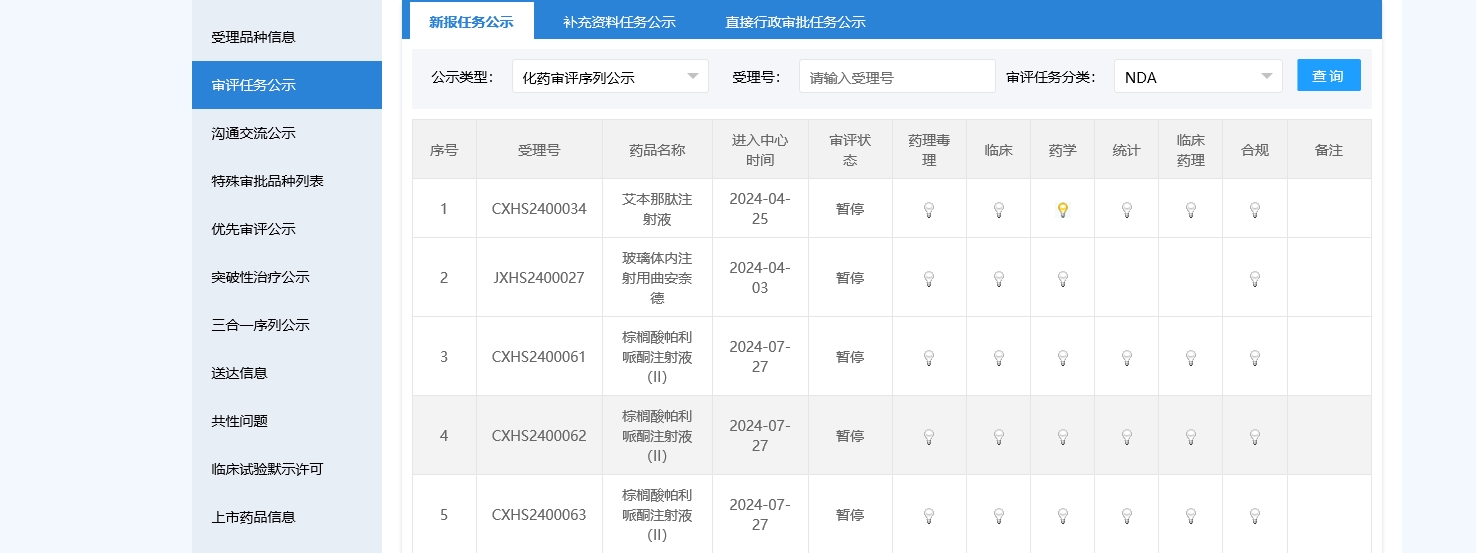Click the 临床 bulb in row JXHS2400027
Image resolution: width=1476 pixels, height=553 pixels.
[998, 279]
